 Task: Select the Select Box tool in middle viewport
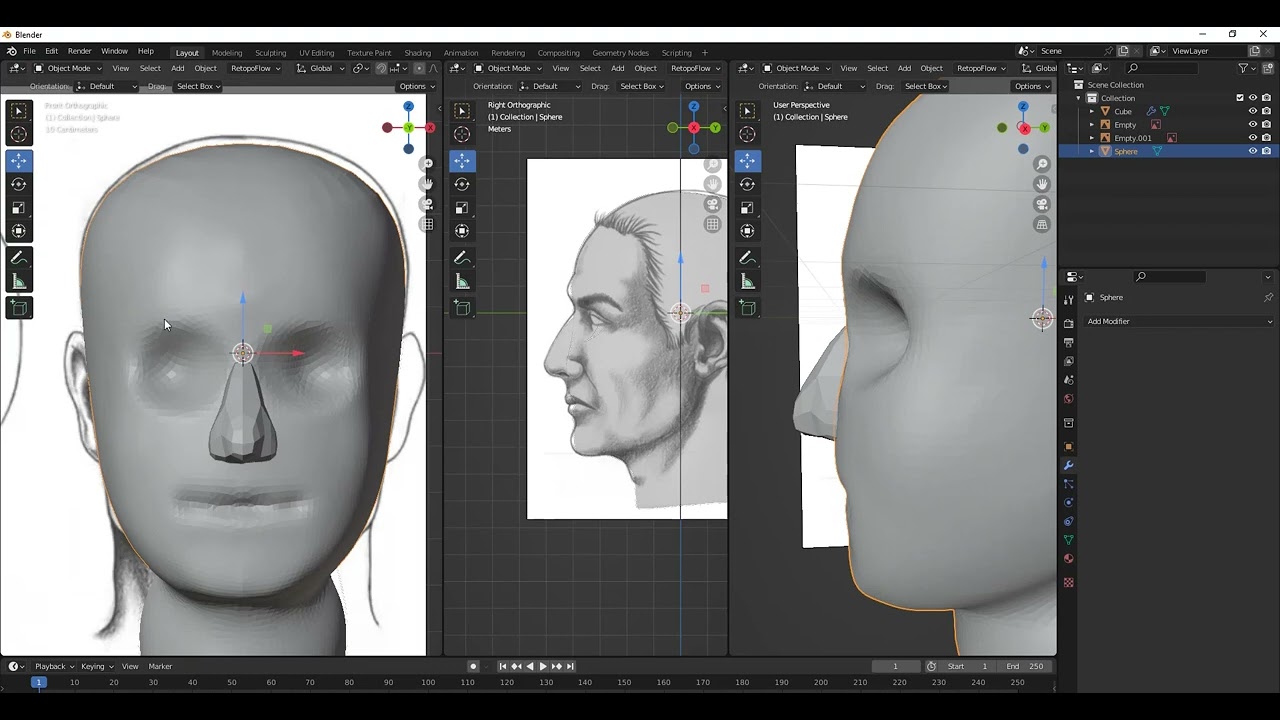coord(462,111)
